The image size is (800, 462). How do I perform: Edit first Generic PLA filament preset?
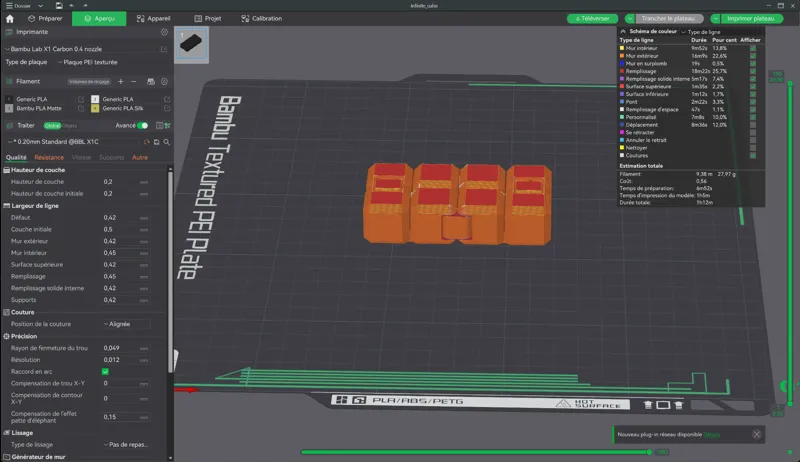coord(81,99)
